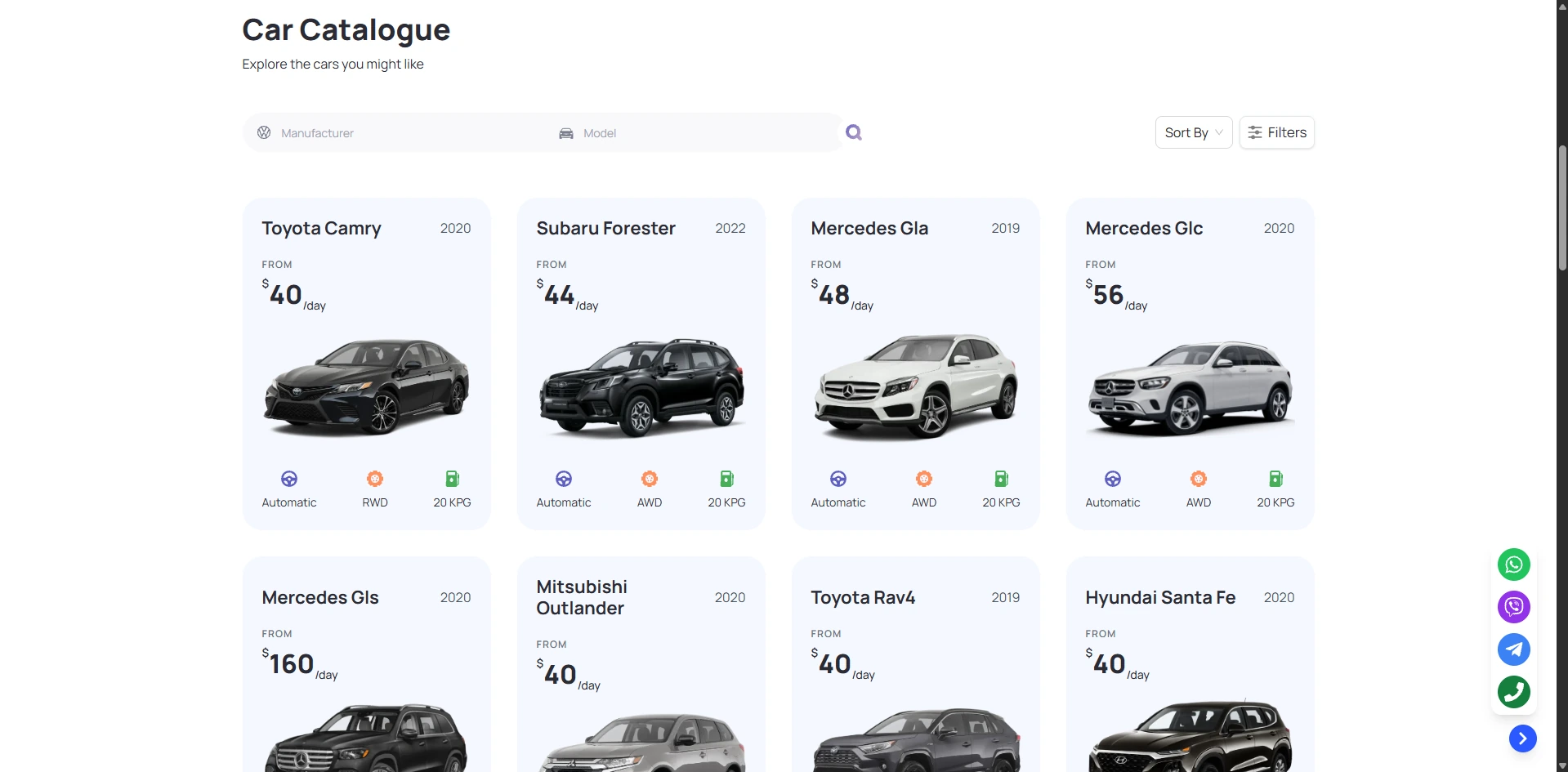
Task: Click the fuel pump icon on Mercedes Glc
Action: (x=1275, y=479)
